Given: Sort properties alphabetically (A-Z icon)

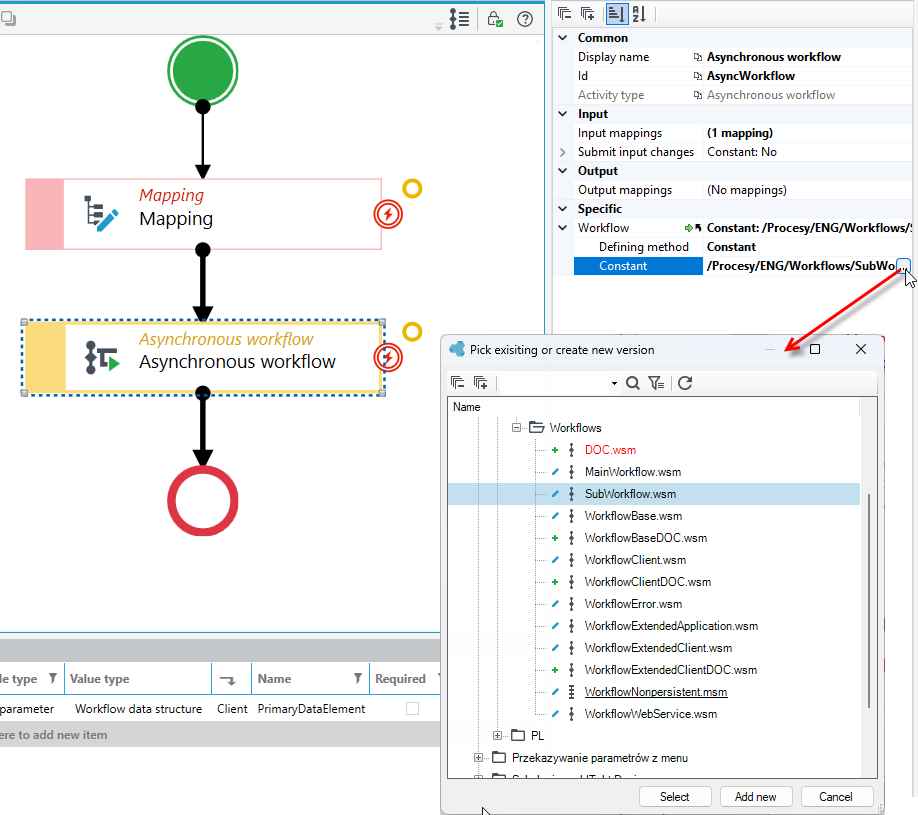Looking at the screenshot, I should click(x=639, y=13).
